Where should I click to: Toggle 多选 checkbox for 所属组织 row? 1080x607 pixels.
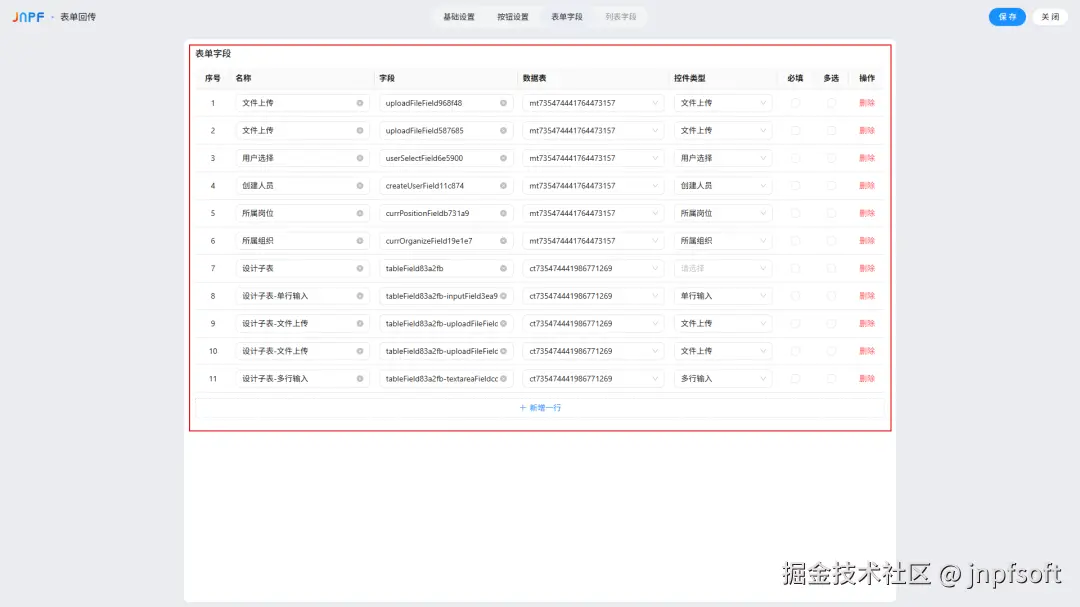[x=831, y=241]
